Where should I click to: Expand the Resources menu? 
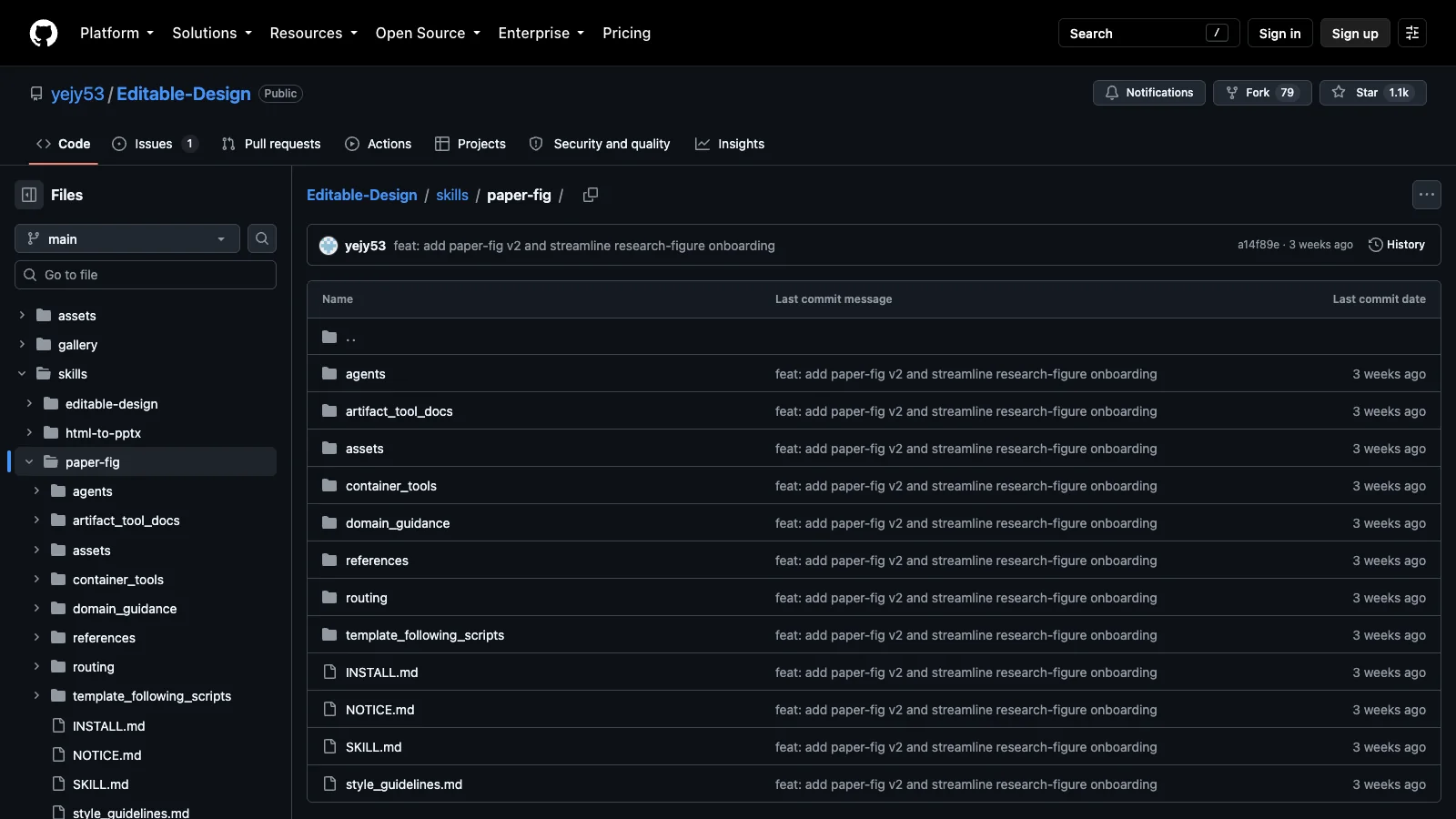pos(313,33)
